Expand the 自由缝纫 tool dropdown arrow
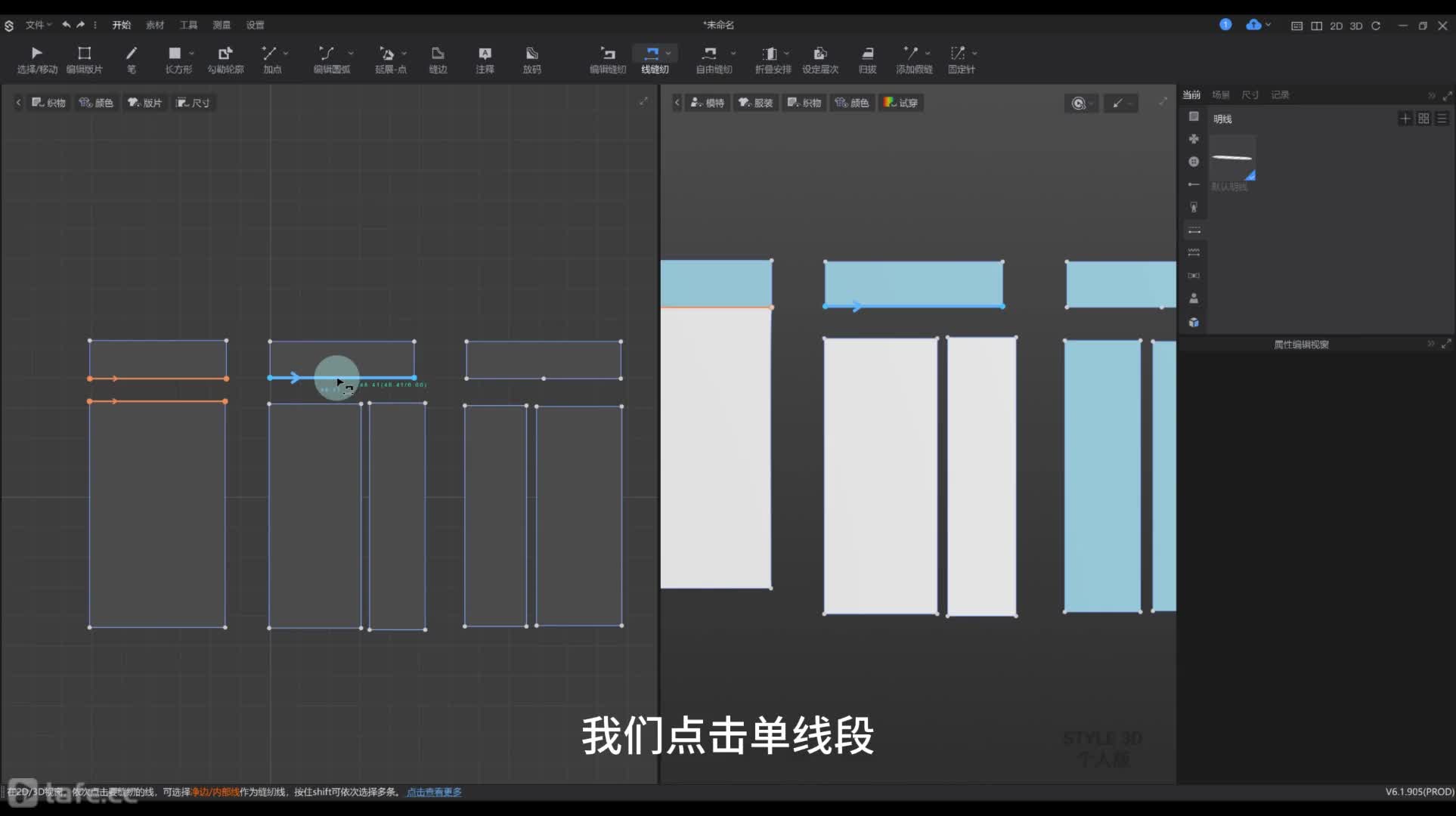The image size is (1456, 816). coord(733,53)
